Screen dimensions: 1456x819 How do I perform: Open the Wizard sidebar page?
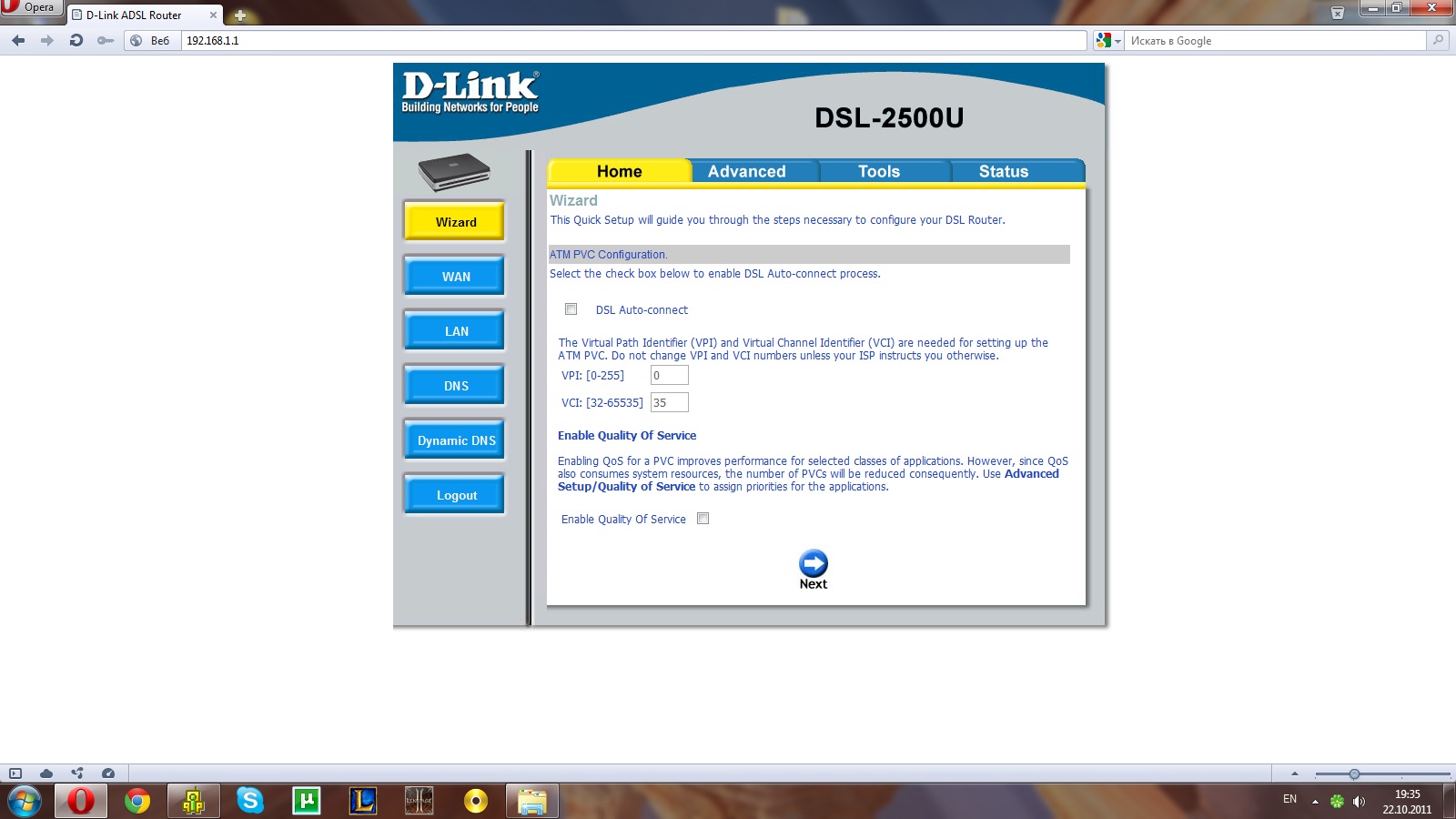455,221
